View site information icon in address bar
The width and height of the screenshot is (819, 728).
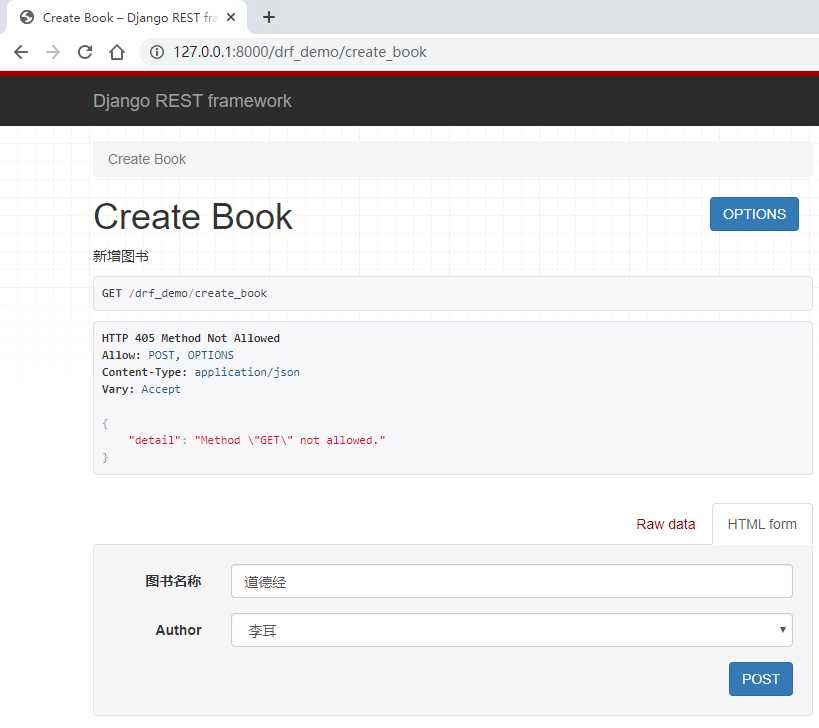coord(157,52)
